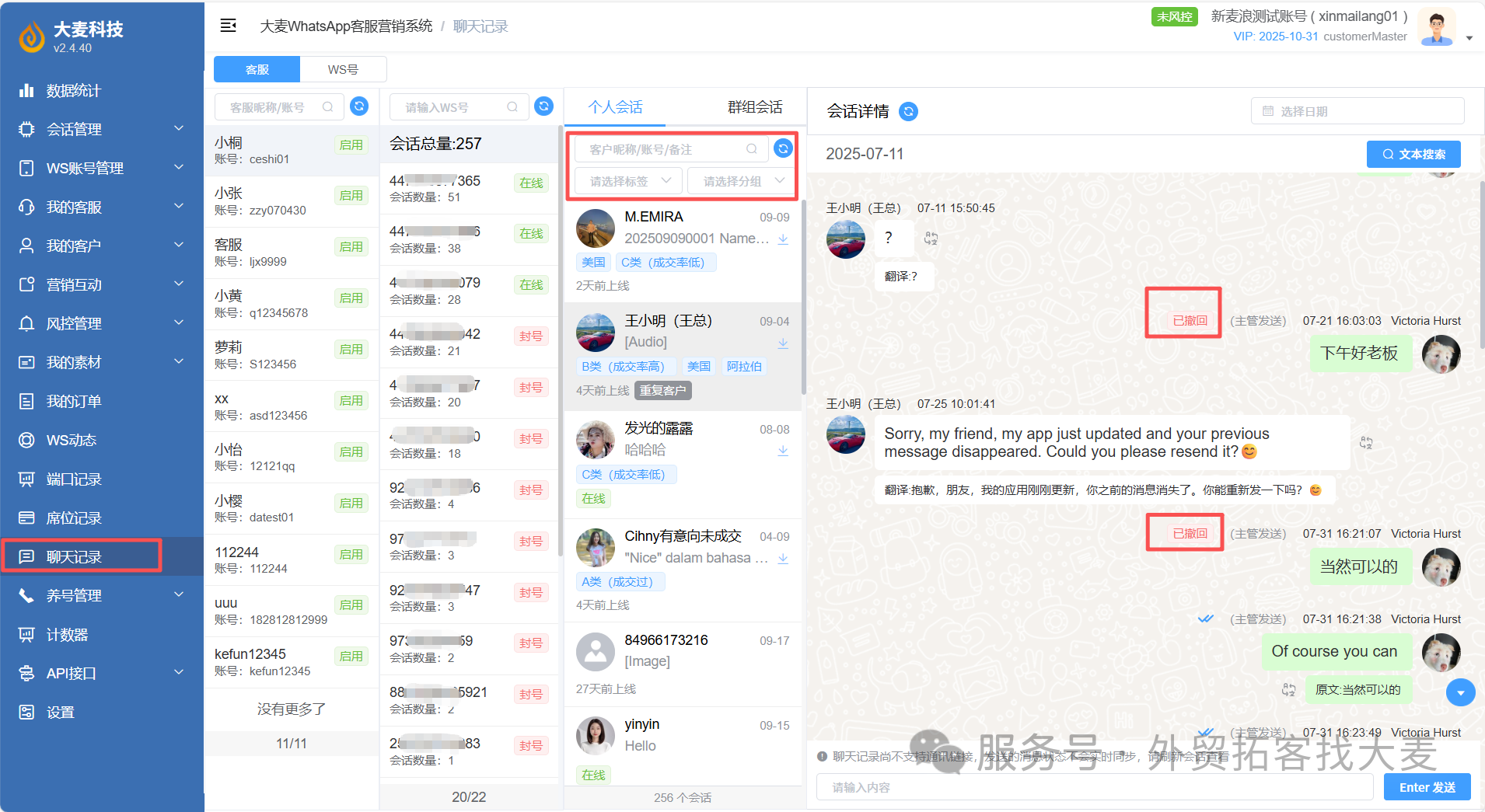Expand API接口 menu
The width and height of the screenshot is (1485, 812).
click(x=102, y=674)
